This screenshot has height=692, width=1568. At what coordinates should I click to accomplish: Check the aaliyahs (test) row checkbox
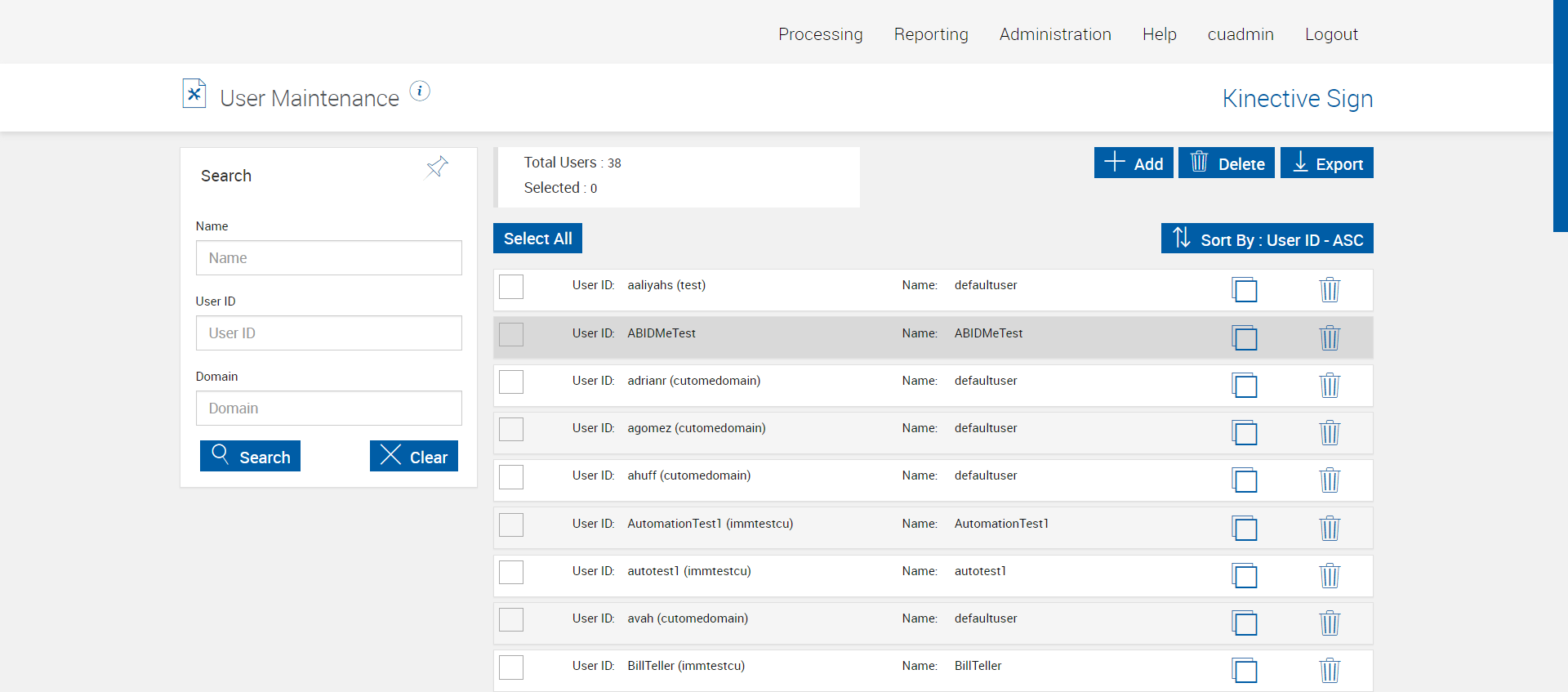(511, 287)
